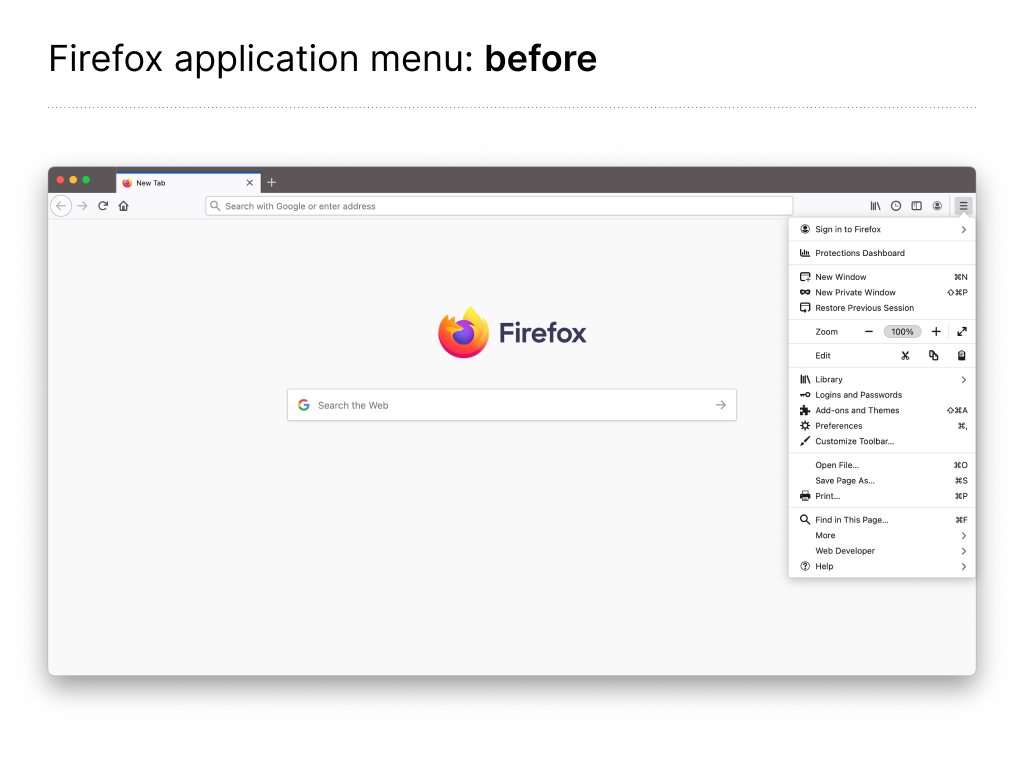
Task: Close the hamburger application menu
Action: coord(963,206)
